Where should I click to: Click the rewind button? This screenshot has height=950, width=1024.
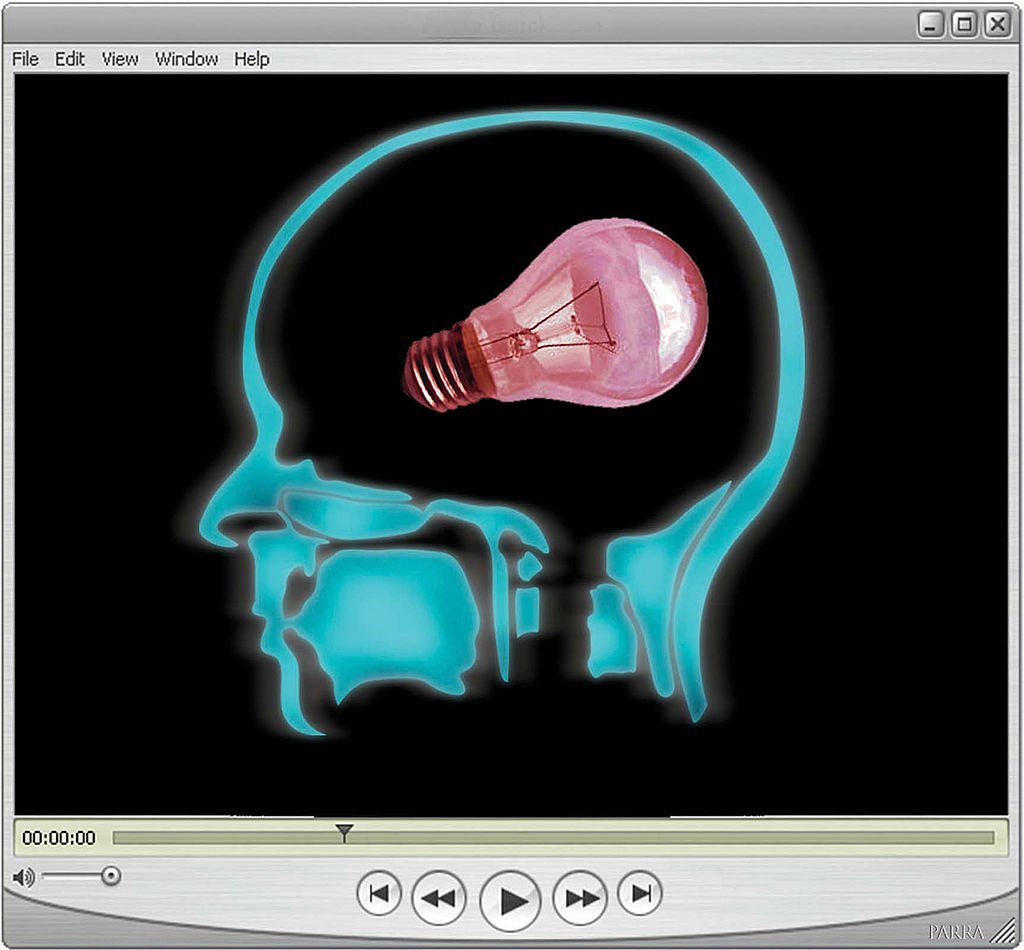(438, 896)
